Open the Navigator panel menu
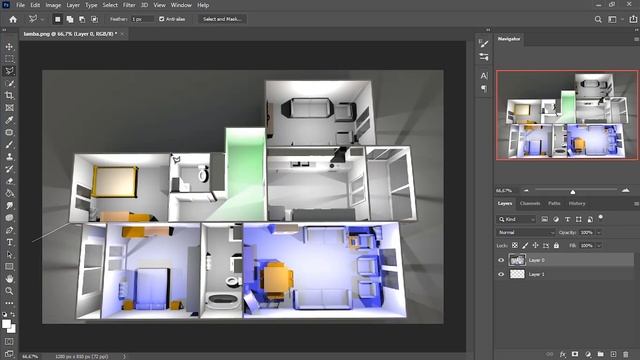This screenshot has width=640, height=360. pyautogui.click(x=636, y=39)
